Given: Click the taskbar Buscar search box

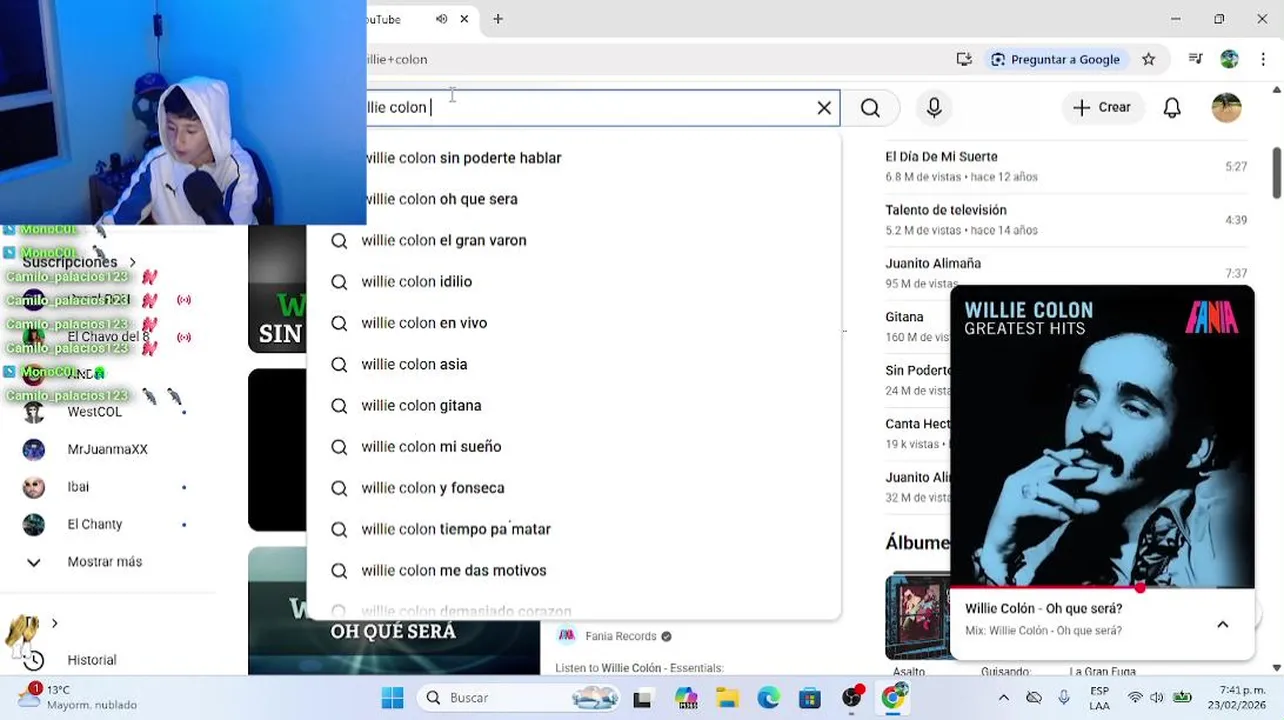Looking at the screenshot, I should [520, 698].
